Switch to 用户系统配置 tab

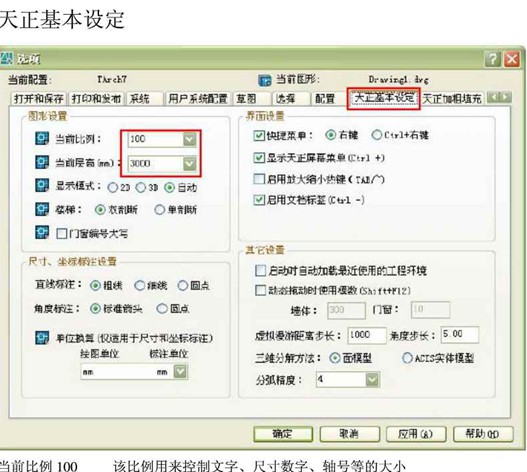pyautogui.click(x=198, y=99)
